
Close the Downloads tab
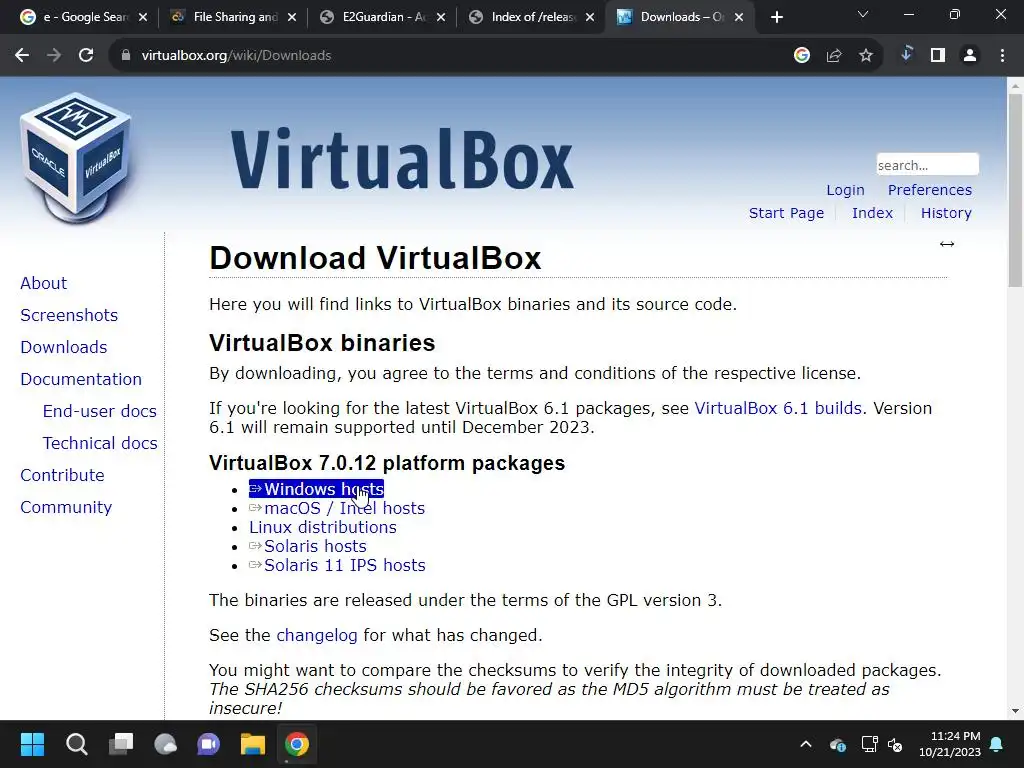(739, 17)
